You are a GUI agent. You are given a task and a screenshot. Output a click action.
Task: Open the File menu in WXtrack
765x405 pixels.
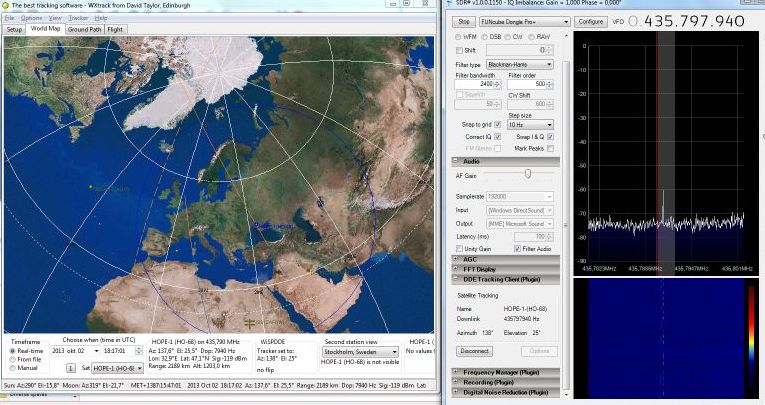[10, 18]
